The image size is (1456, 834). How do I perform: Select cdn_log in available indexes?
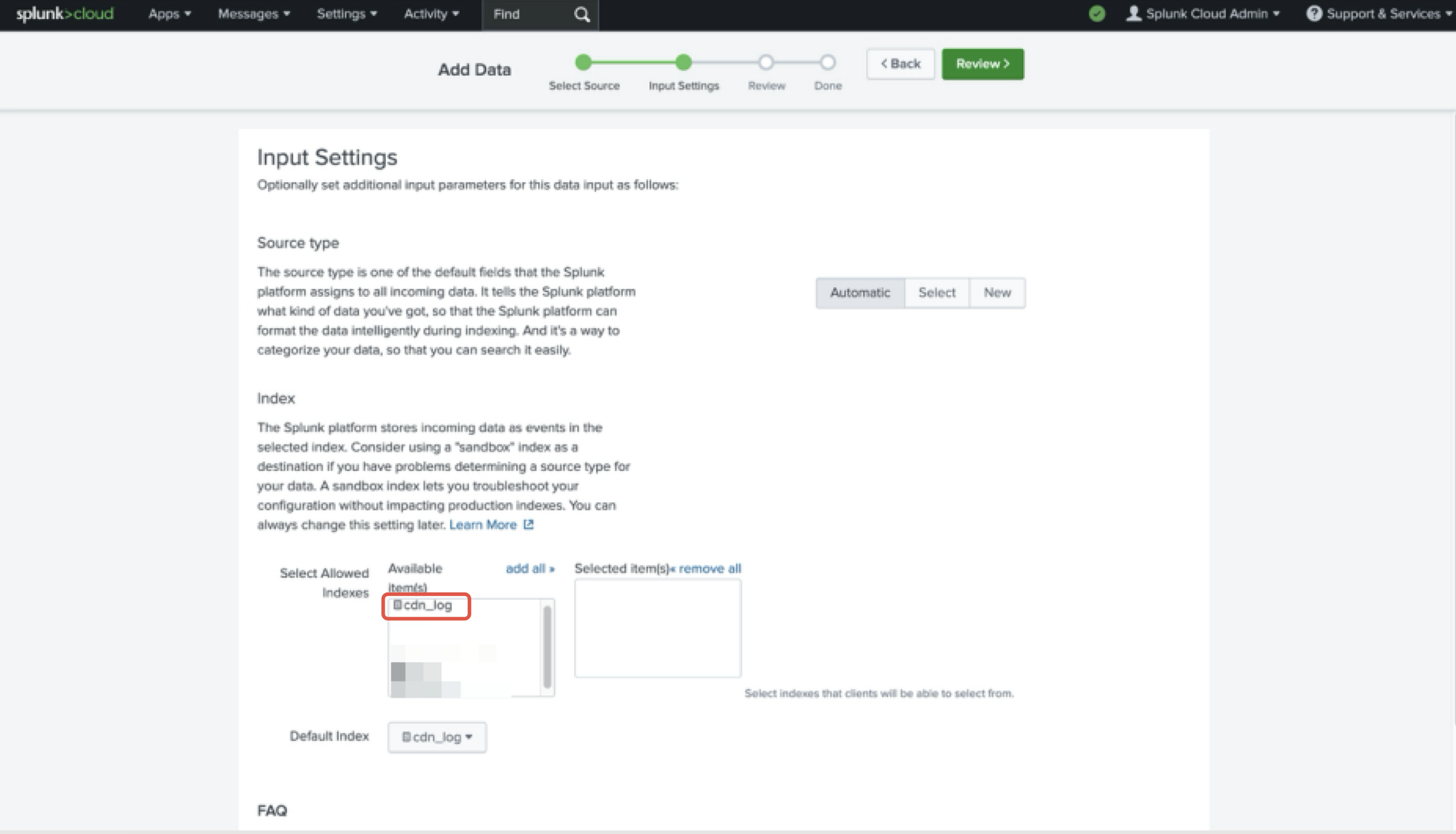click(x=427, y=605)
